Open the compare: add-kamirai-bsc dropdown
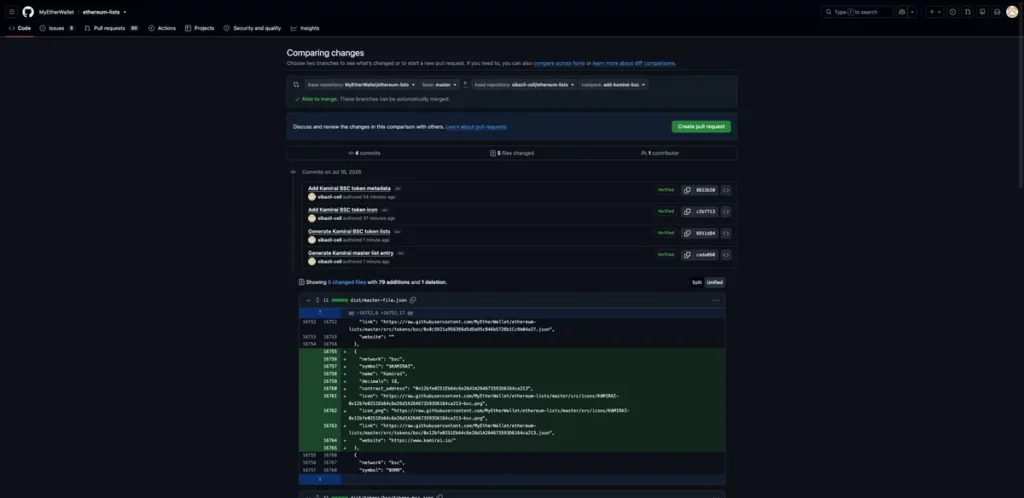The height and width of the screenshot is (498, 1024). [613, 85]
